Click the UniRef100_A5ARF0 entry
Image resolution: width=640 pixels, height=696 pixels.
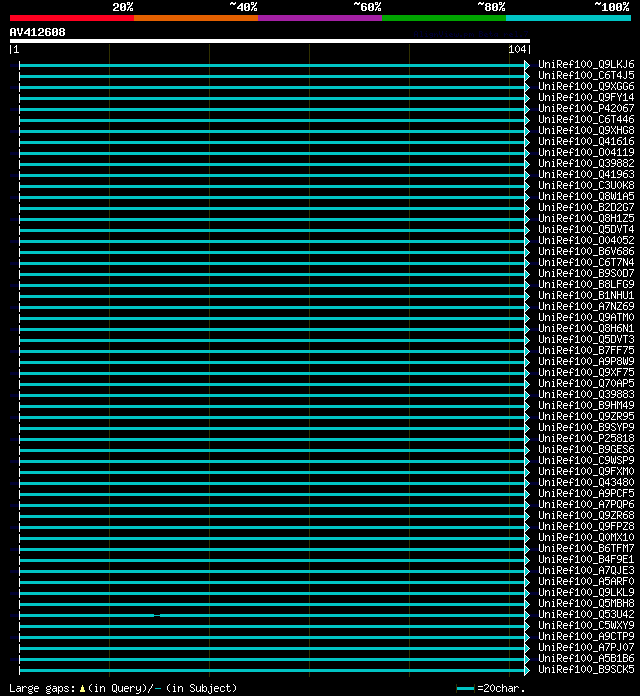pos(586,581)
